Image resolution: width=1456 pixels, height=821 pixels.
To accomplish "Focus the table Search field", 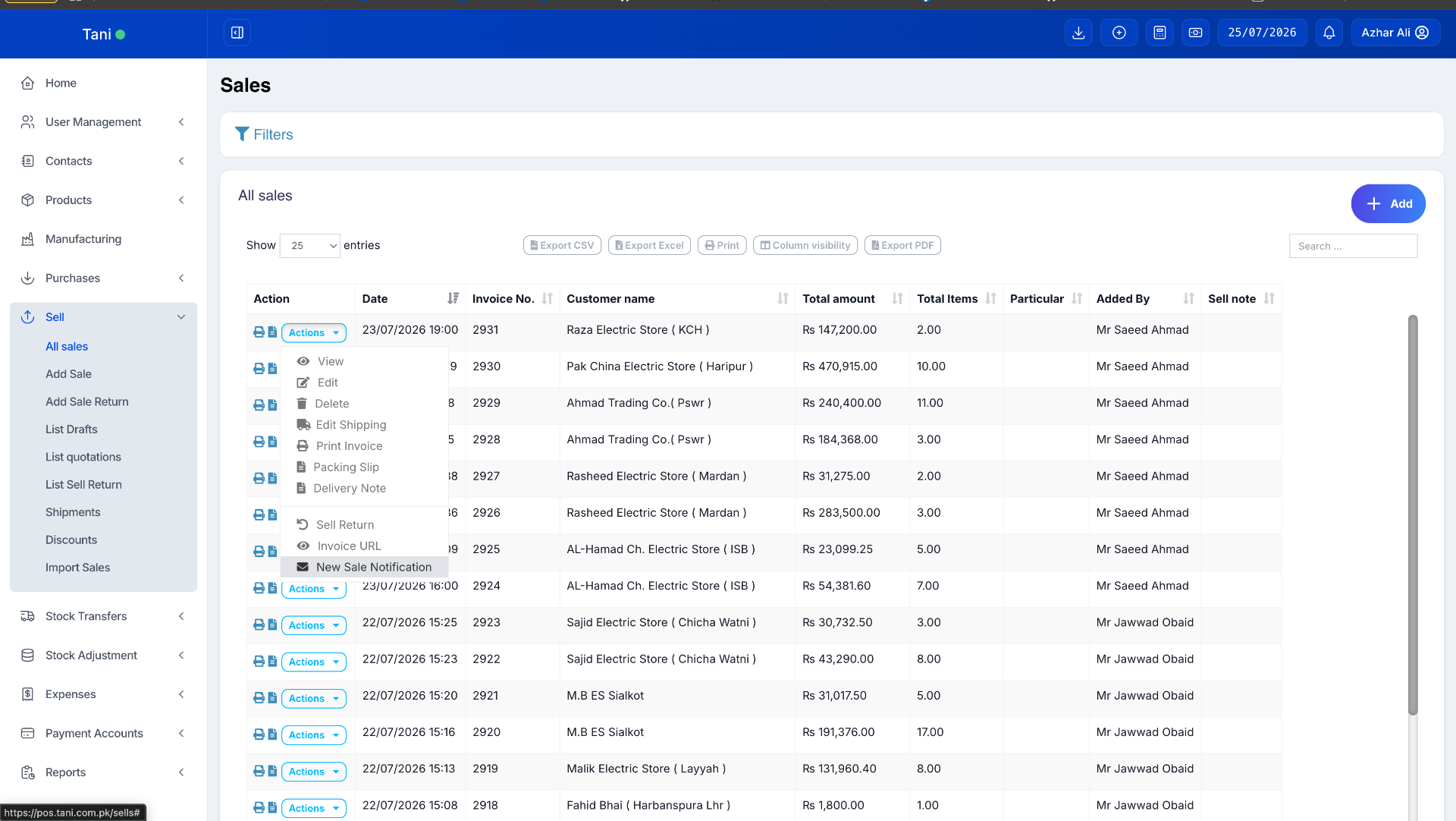I will coord(1353,246).
